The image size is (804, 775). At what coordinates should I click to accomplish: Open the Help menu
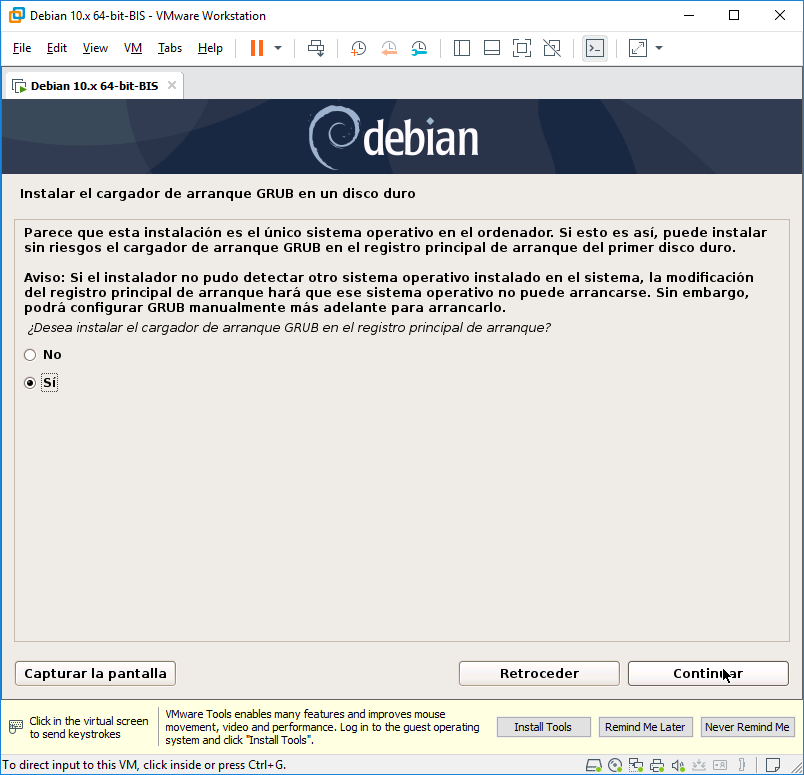[210, 48]
